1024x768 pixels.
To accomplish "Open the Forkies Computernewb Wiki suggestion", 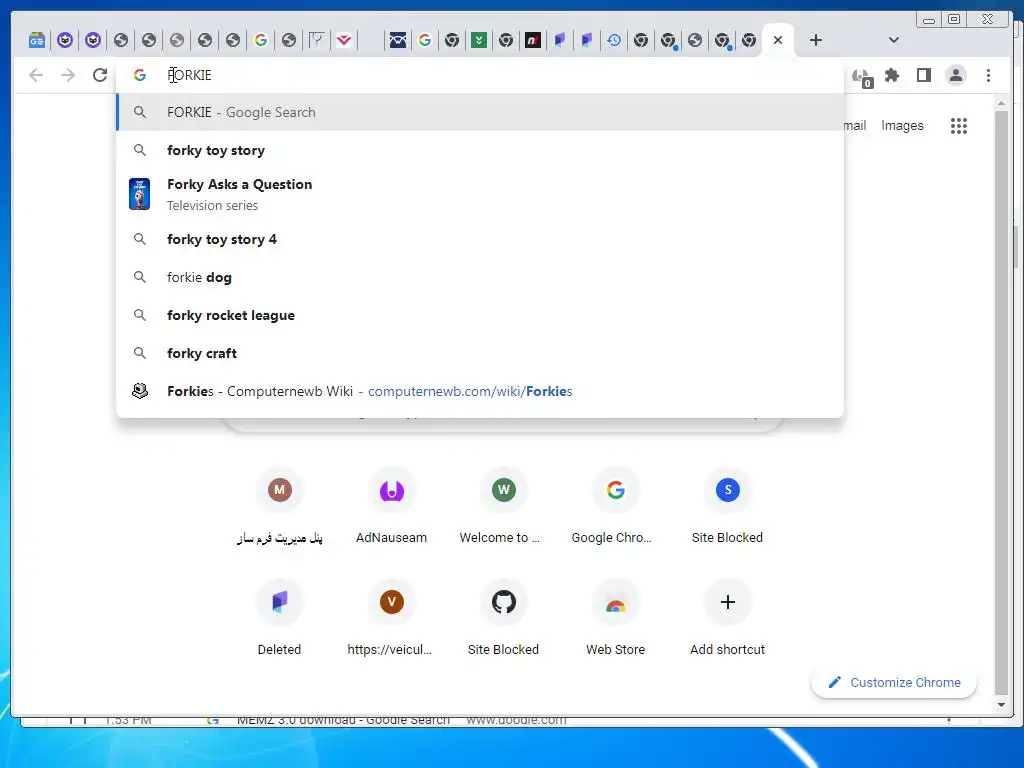I will click(480, 391).
